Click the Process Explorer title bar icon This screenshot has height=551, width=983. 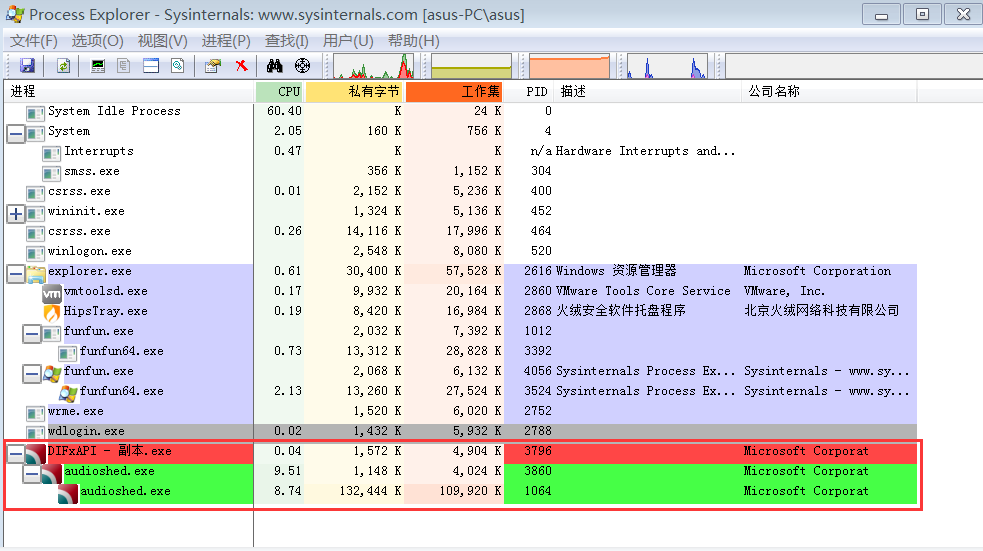[15, 14]
